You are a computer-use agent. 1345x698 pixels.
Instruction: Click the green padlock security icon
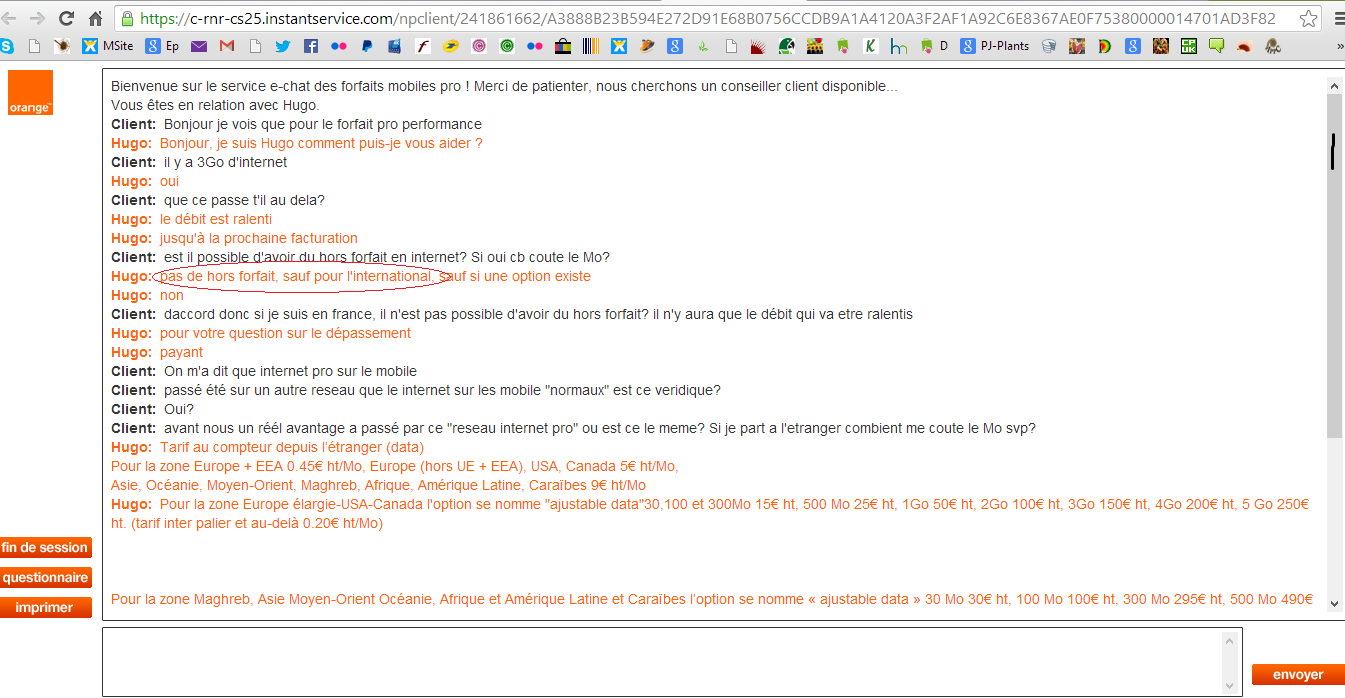[x=128, y=18]
